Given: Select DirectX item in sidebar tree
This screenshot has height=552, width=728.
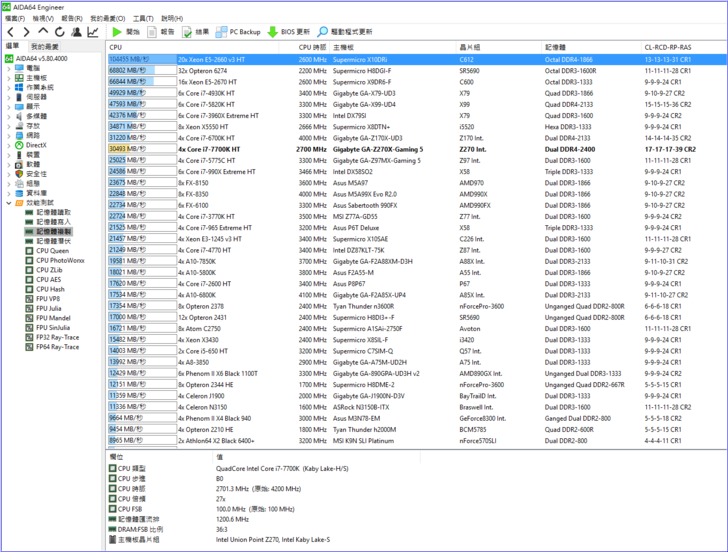Looking at the screenshot, I should [36, 145].
